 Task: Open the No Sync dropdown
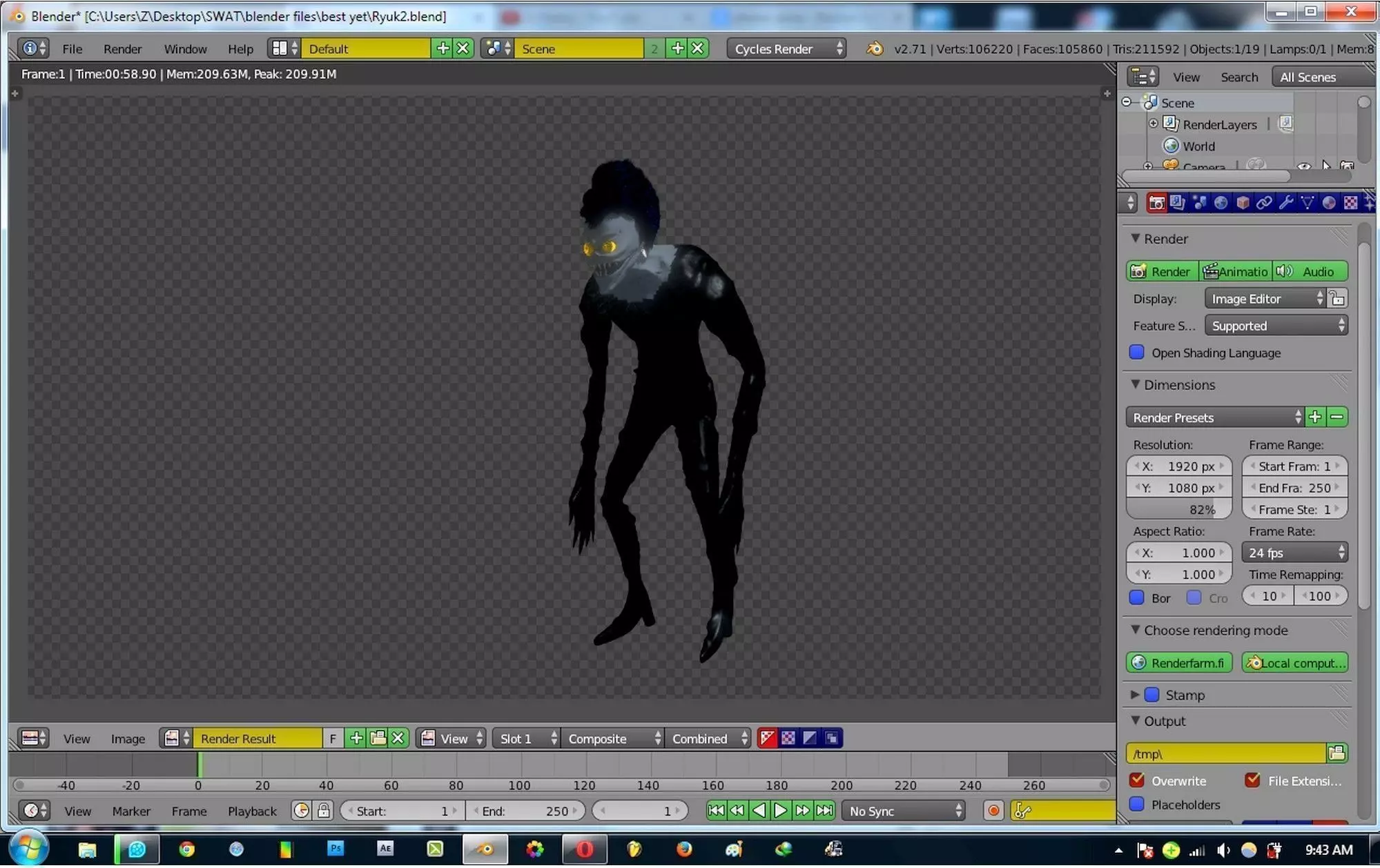pos(904,811)
